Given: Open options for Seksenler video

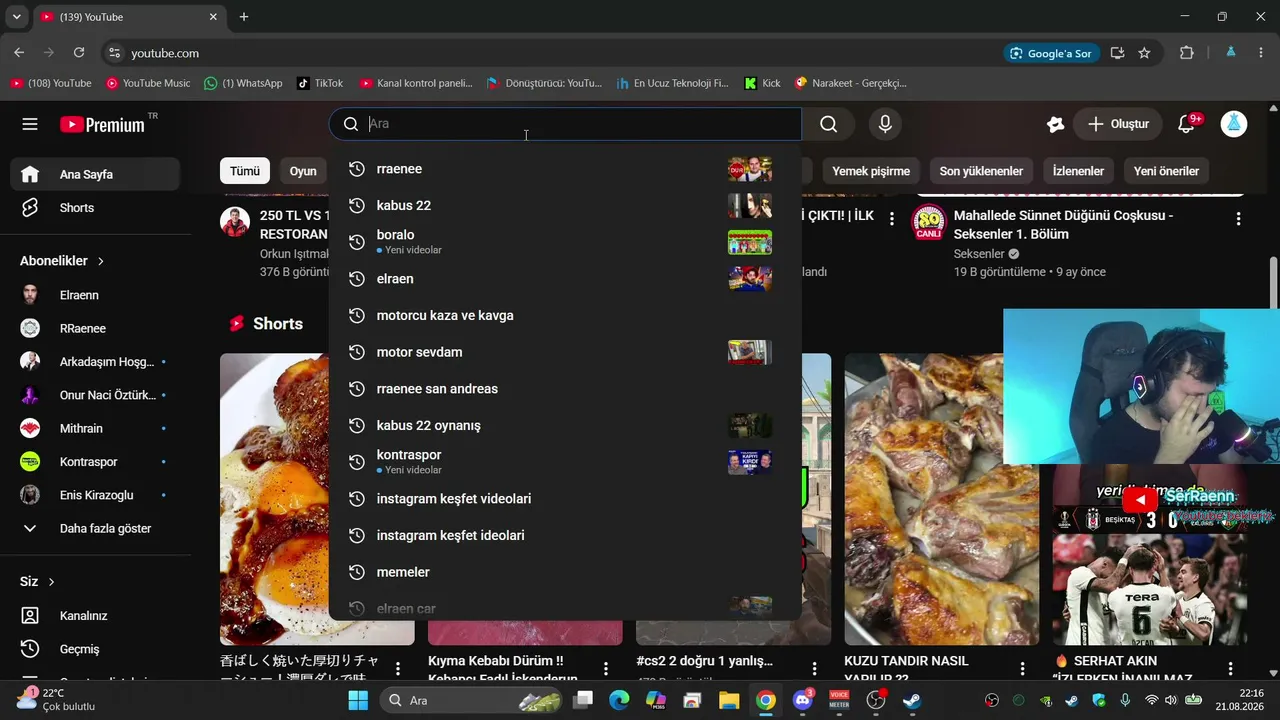Looking at the screenshot, I should [1239, 219].
